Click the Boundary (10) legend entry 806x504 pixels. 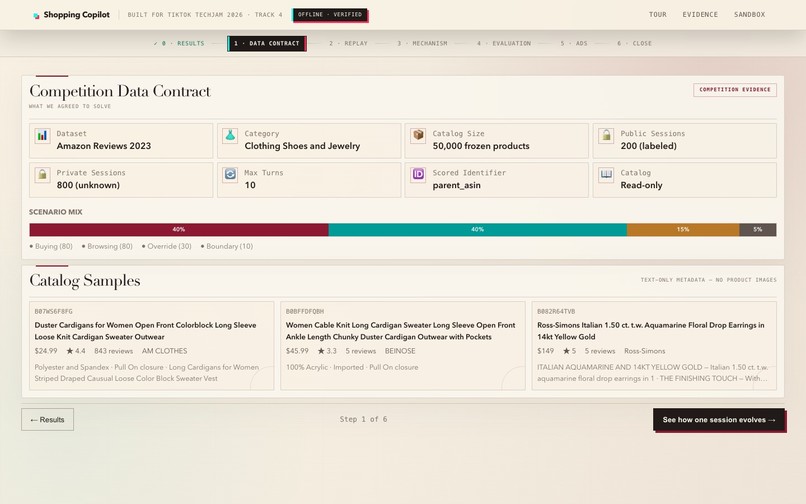coord(227,246)
